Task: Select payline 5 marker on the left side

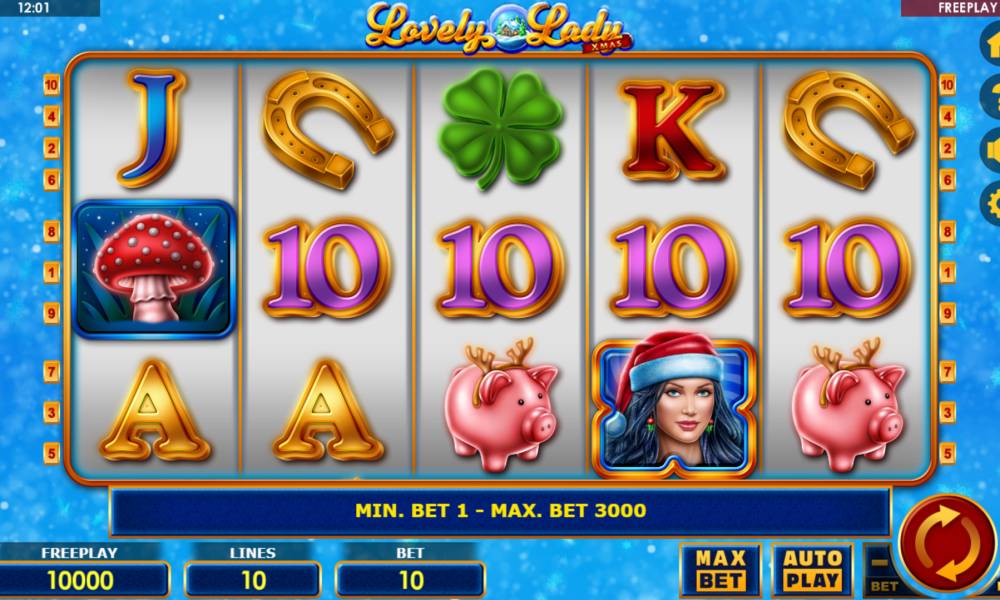Action: click(52, 453)
